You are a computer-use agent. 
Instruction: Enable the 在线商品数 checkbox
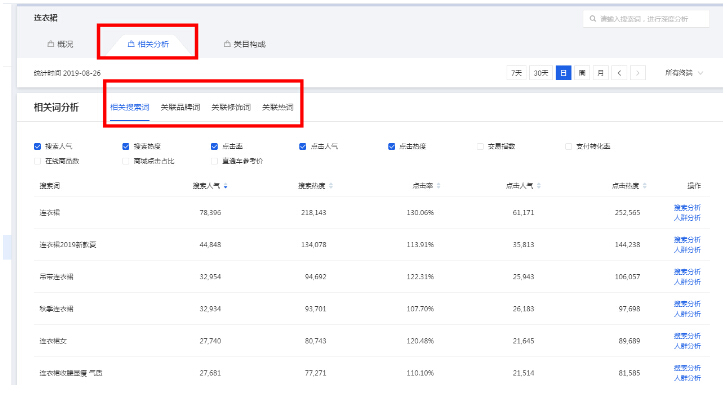pyautogui.click(x=38, y=161)
